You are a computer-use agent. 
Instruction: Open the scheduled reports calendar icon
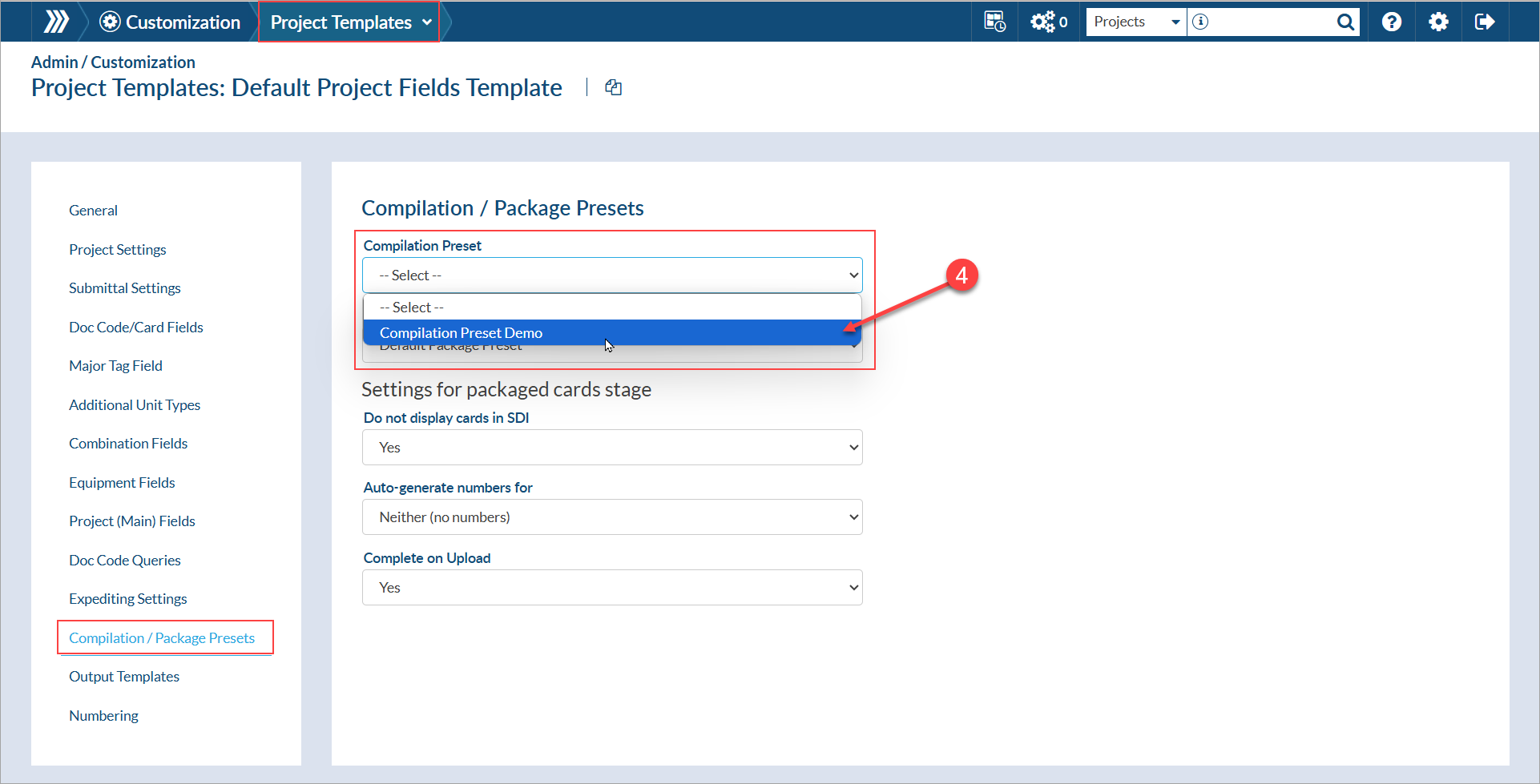click(994, 22)
